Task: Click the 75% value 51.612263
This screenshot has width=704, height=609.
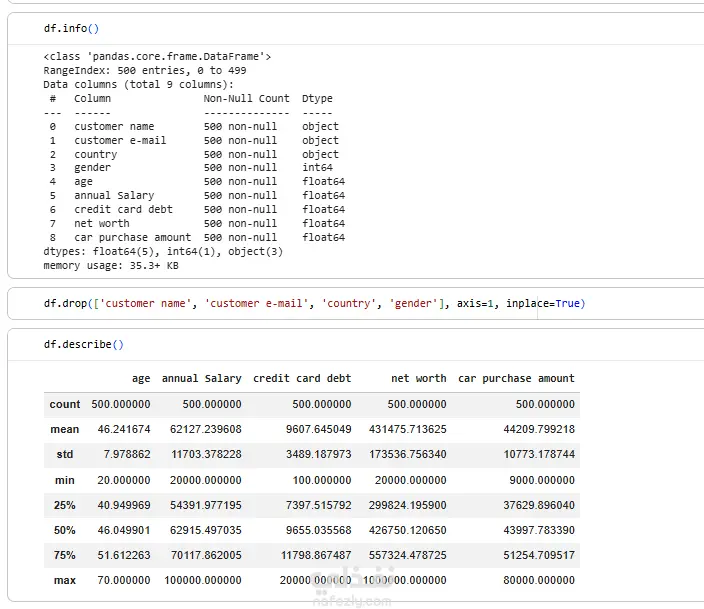Action: click(124, 556)
